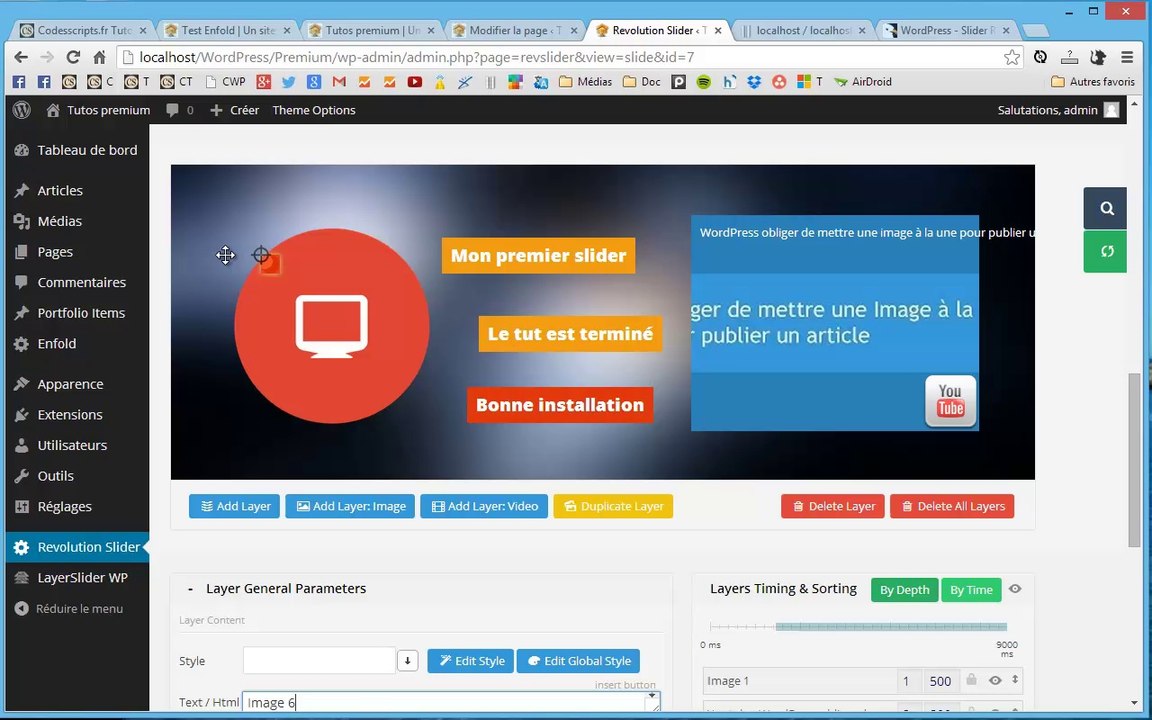Open the Salutations, admin account menu
Viewport: 1152px width, 720px height.
tap(1058, 110)
